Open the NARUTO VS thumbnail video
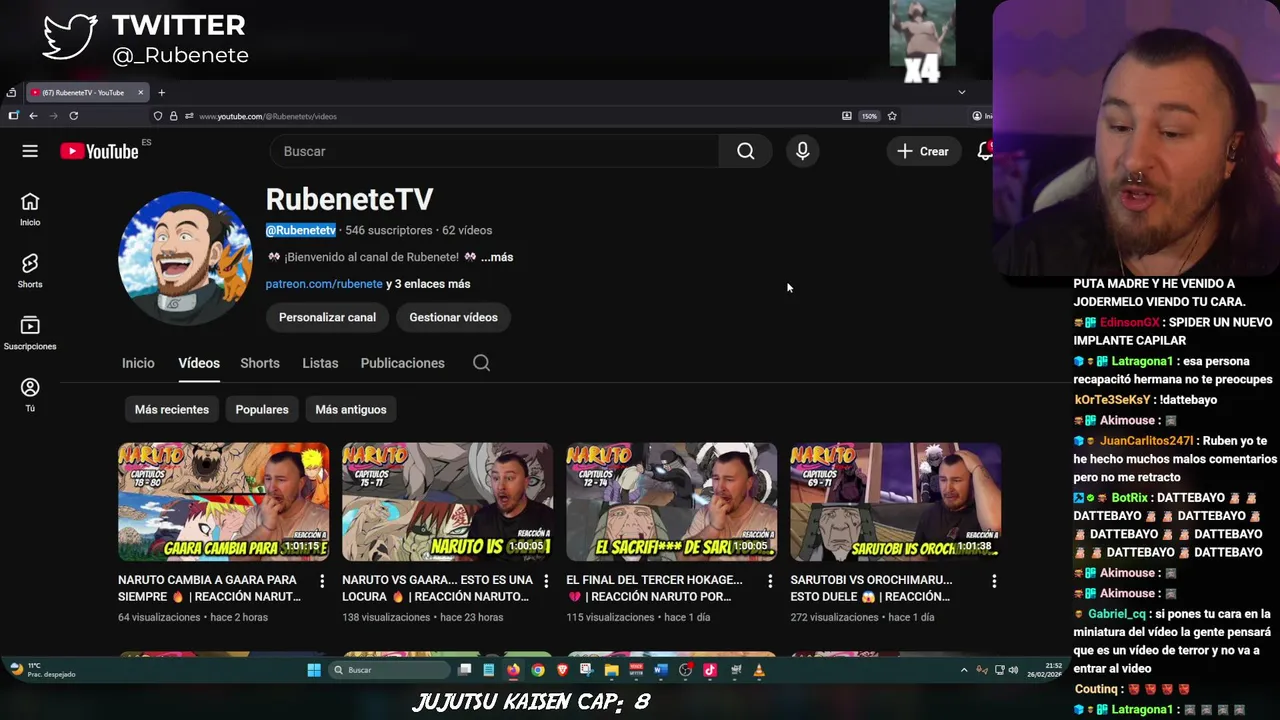Screen dimensions: 1280x720 tap(447, 502)
